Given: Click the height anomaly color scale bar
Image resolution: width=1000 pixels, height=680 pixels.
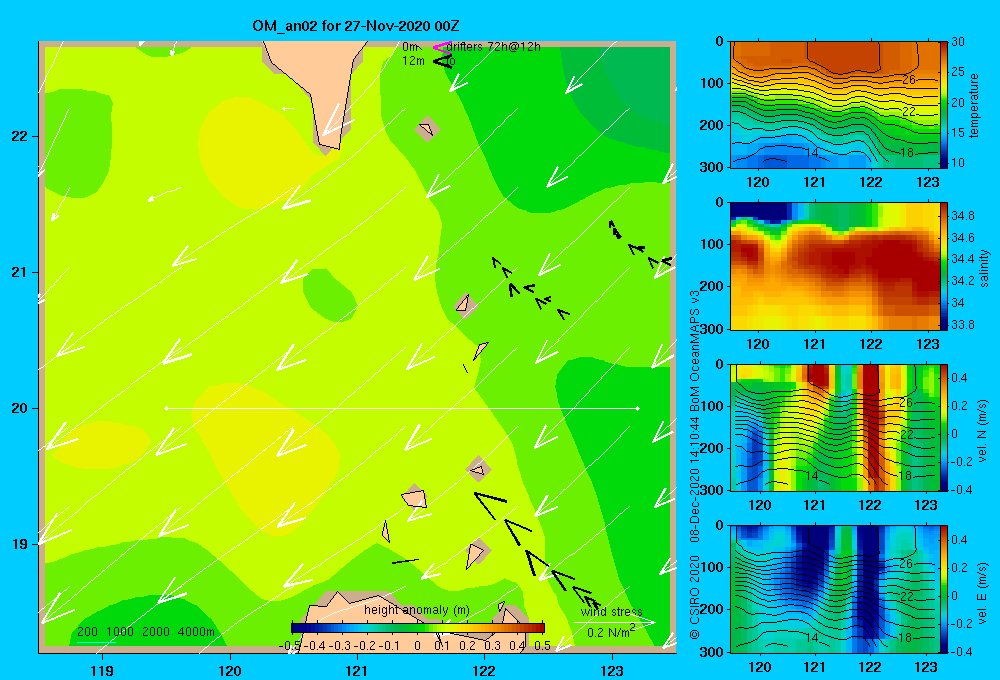Looking at the screenshot, I should pyautogui.click(x=418, y=628).
